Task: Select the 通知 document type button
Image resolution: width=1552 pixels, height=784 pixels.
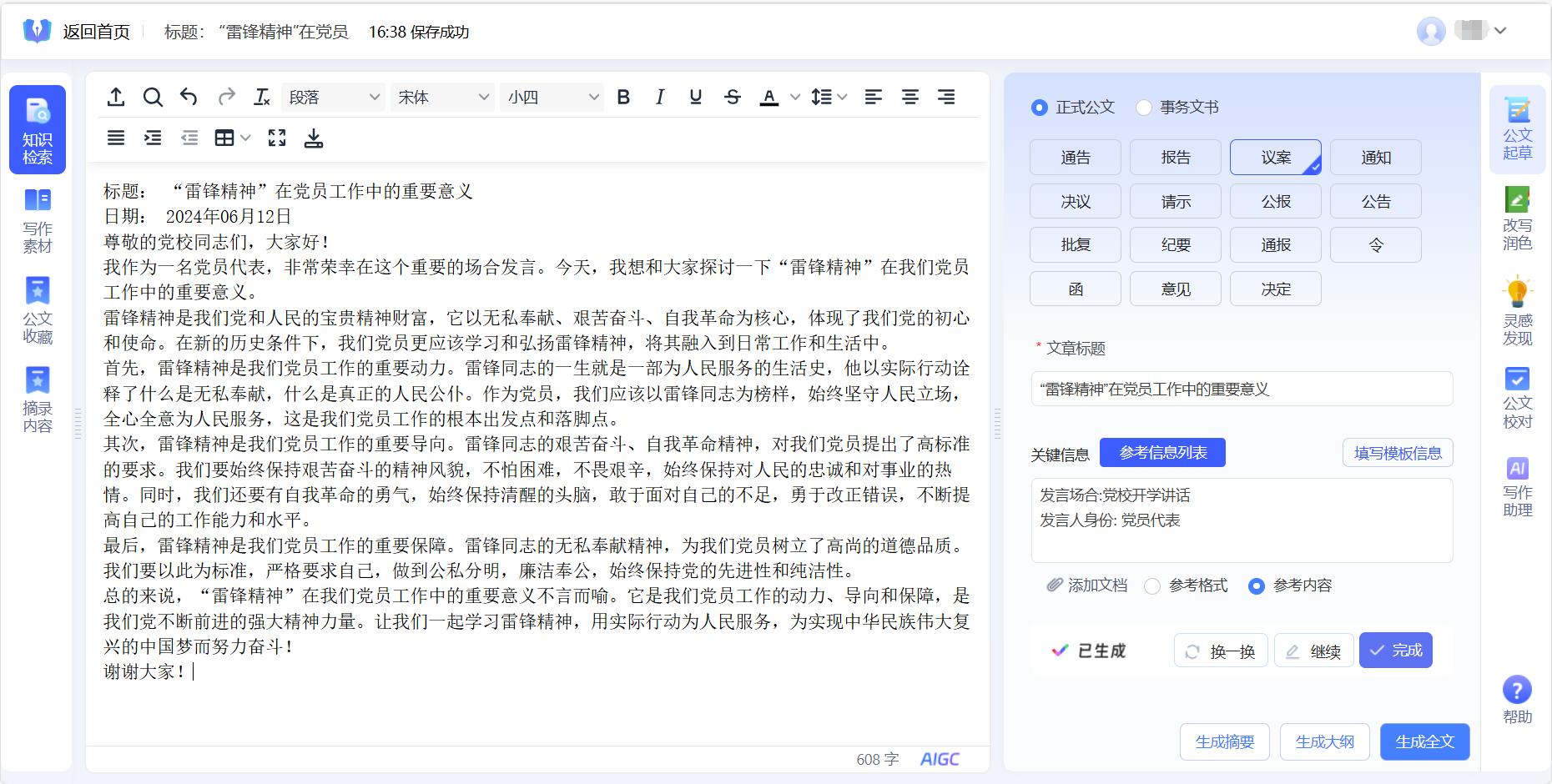Action: (1376, 158)
